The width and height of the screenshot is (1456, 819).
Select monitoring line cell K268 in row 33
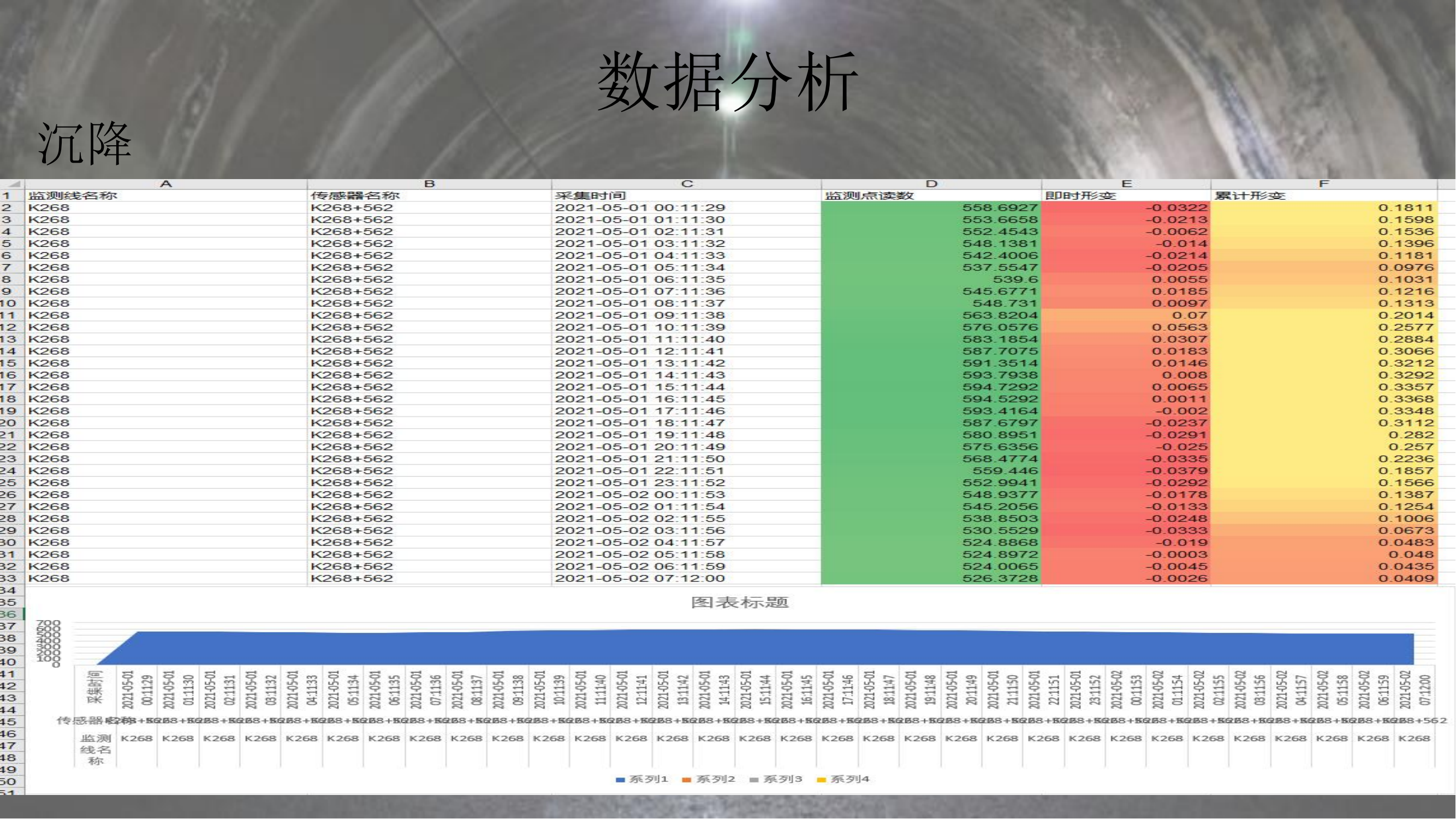[x=165, y=578]
